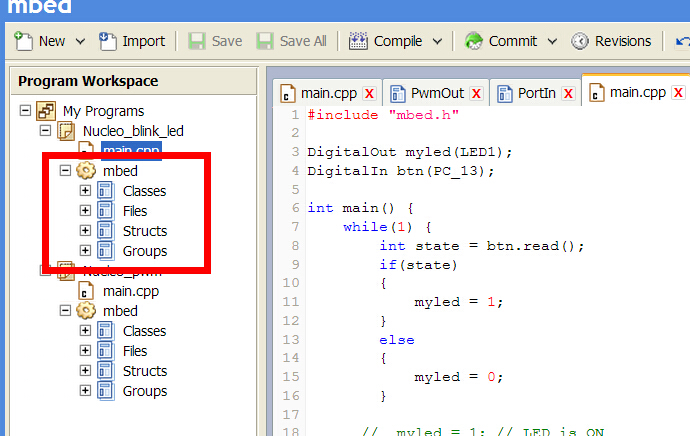This screenshot has height=436, width=690.
Task: Switch to the PwmOut tab
Action: (437, 93)
